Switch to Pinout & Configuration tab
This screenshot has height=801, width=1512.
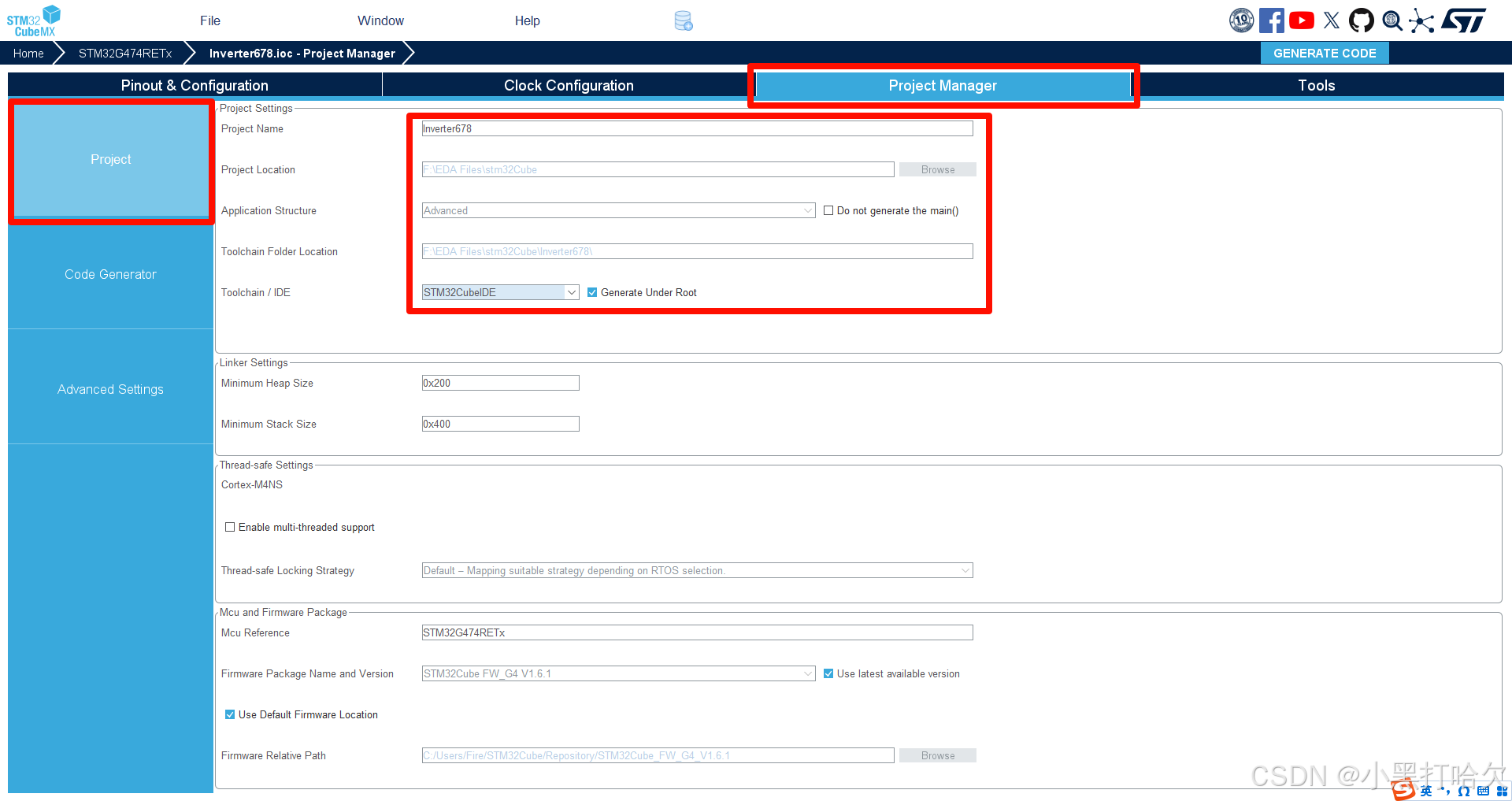[x=195, y=85]
